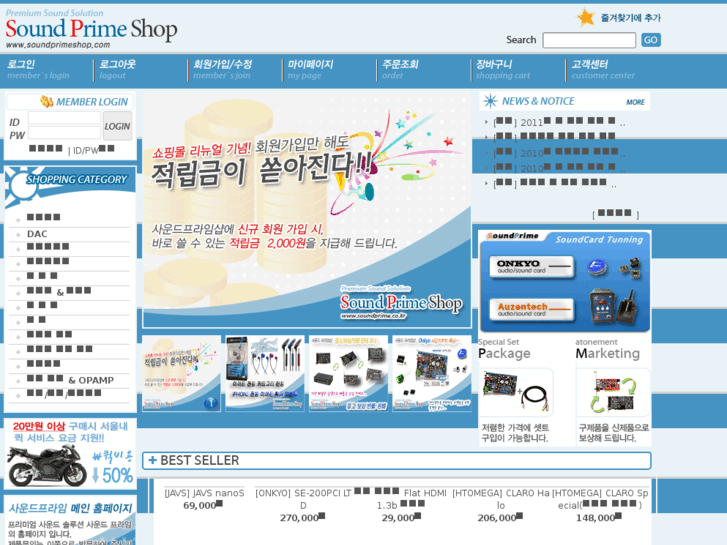Click the ID input field
Image resolution: width=727 pixels, height=545 pixels.
64,118
